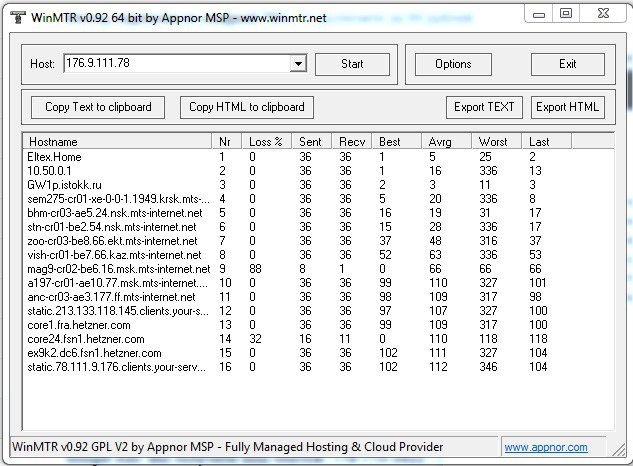Start the trace with the Start button
Viewport: 633px width, 466px height.
(352, 64)
